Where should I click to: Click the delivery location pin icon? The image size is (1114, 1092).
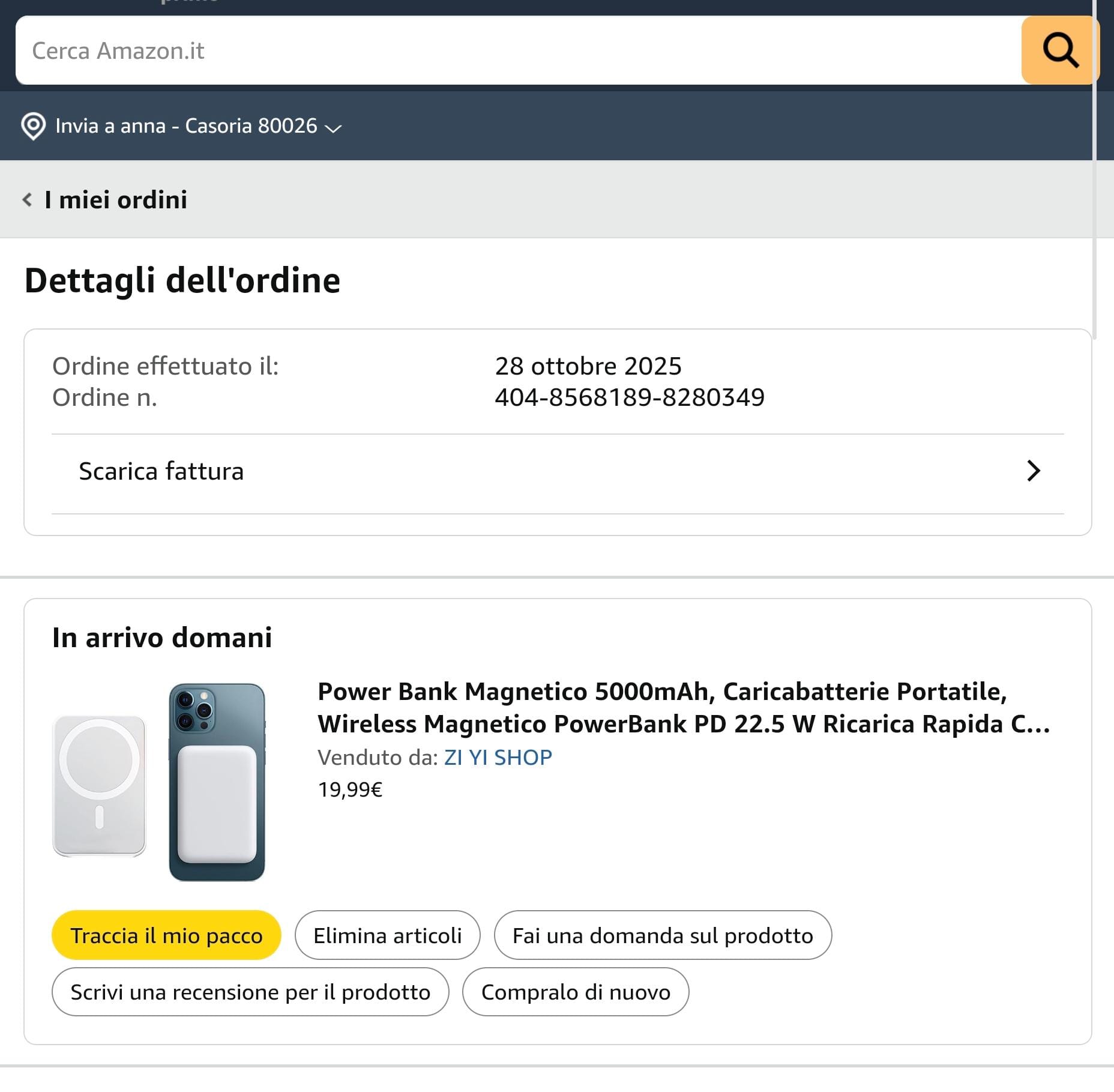33,126
